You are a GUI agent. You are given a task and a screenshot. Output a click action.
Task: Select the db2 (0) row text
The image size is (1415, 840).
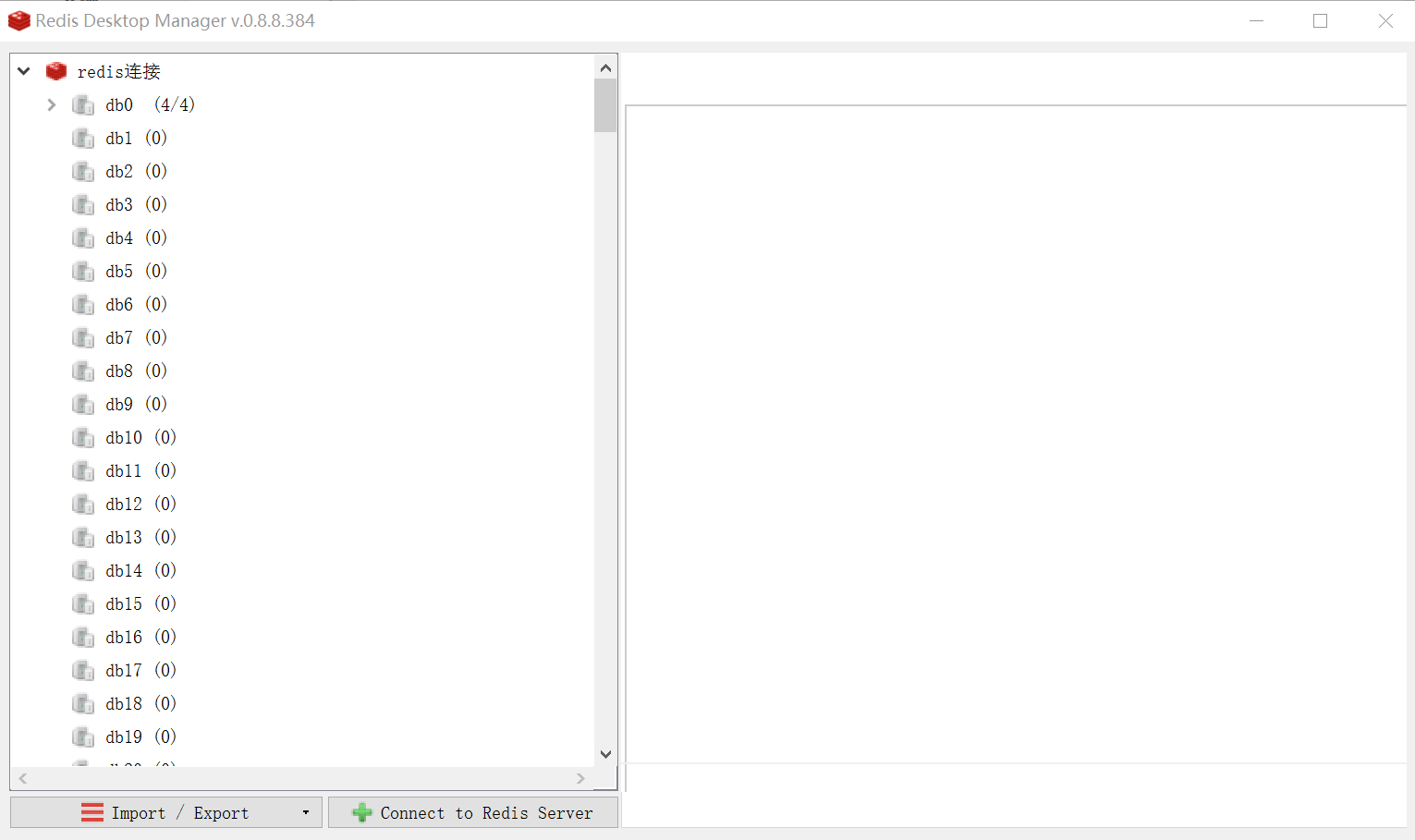click(136, 171)
